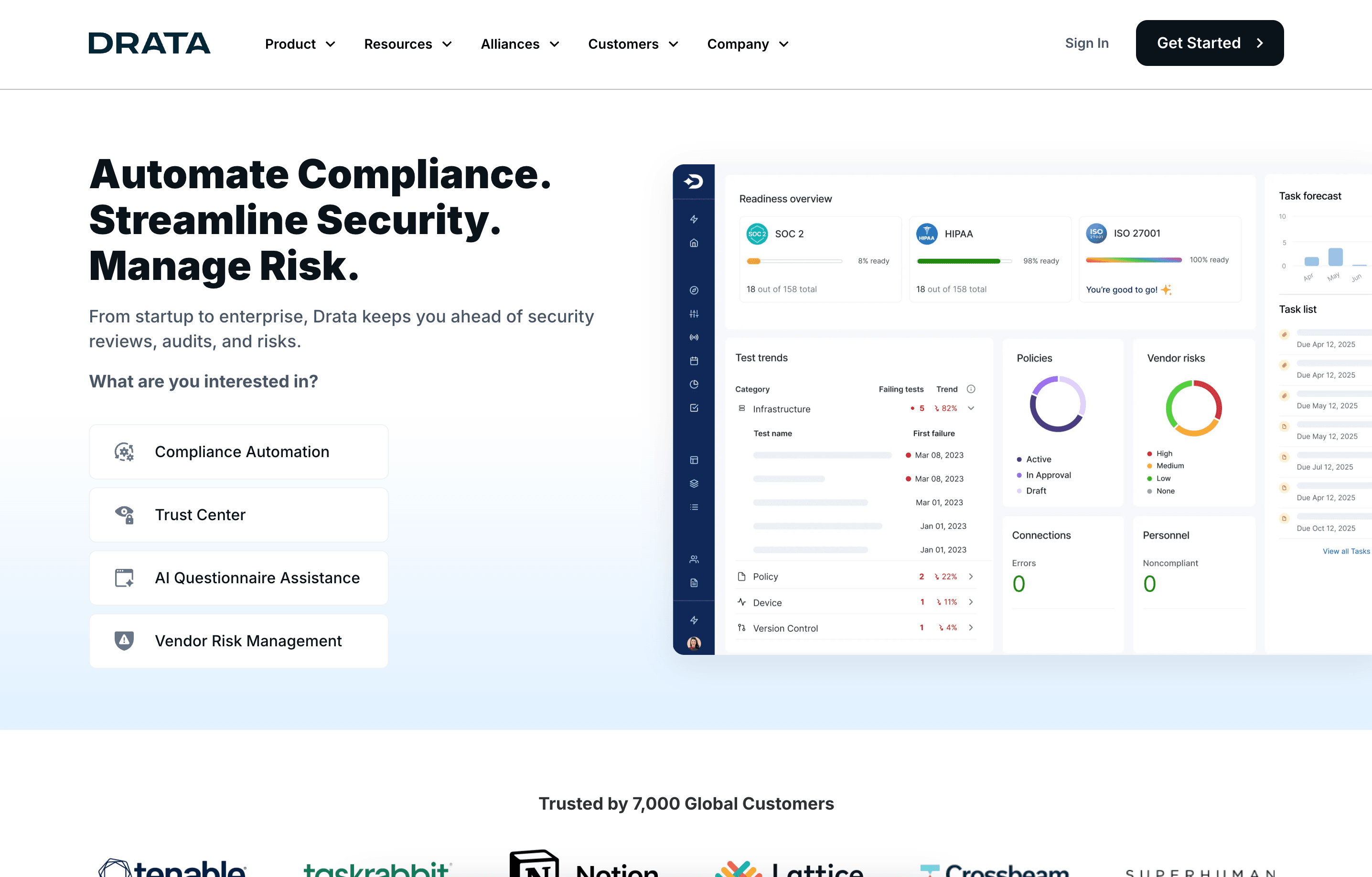Expand the Product navigation dropdown
The image size is (1372, 877).
(x=300, y=44)
